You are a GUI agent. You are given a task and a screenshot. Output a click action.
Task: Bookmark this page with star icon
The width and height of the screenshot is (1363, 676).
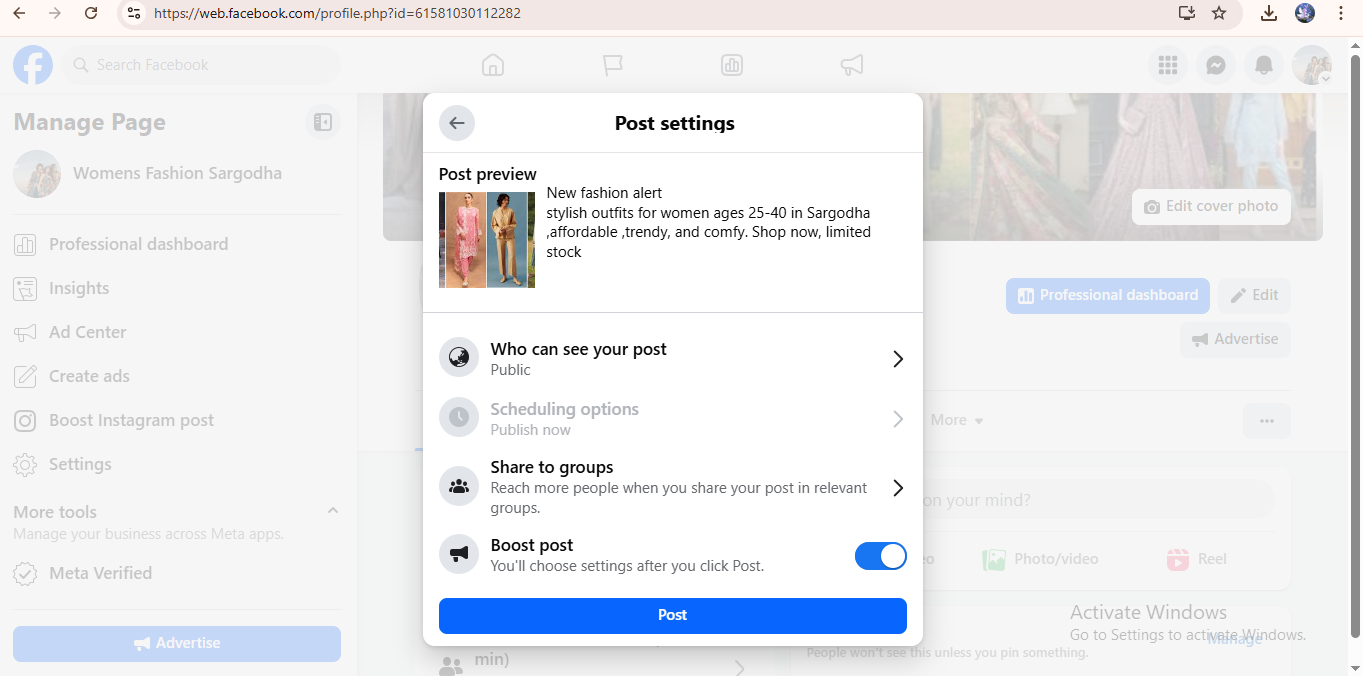(x=1219, y=13)
